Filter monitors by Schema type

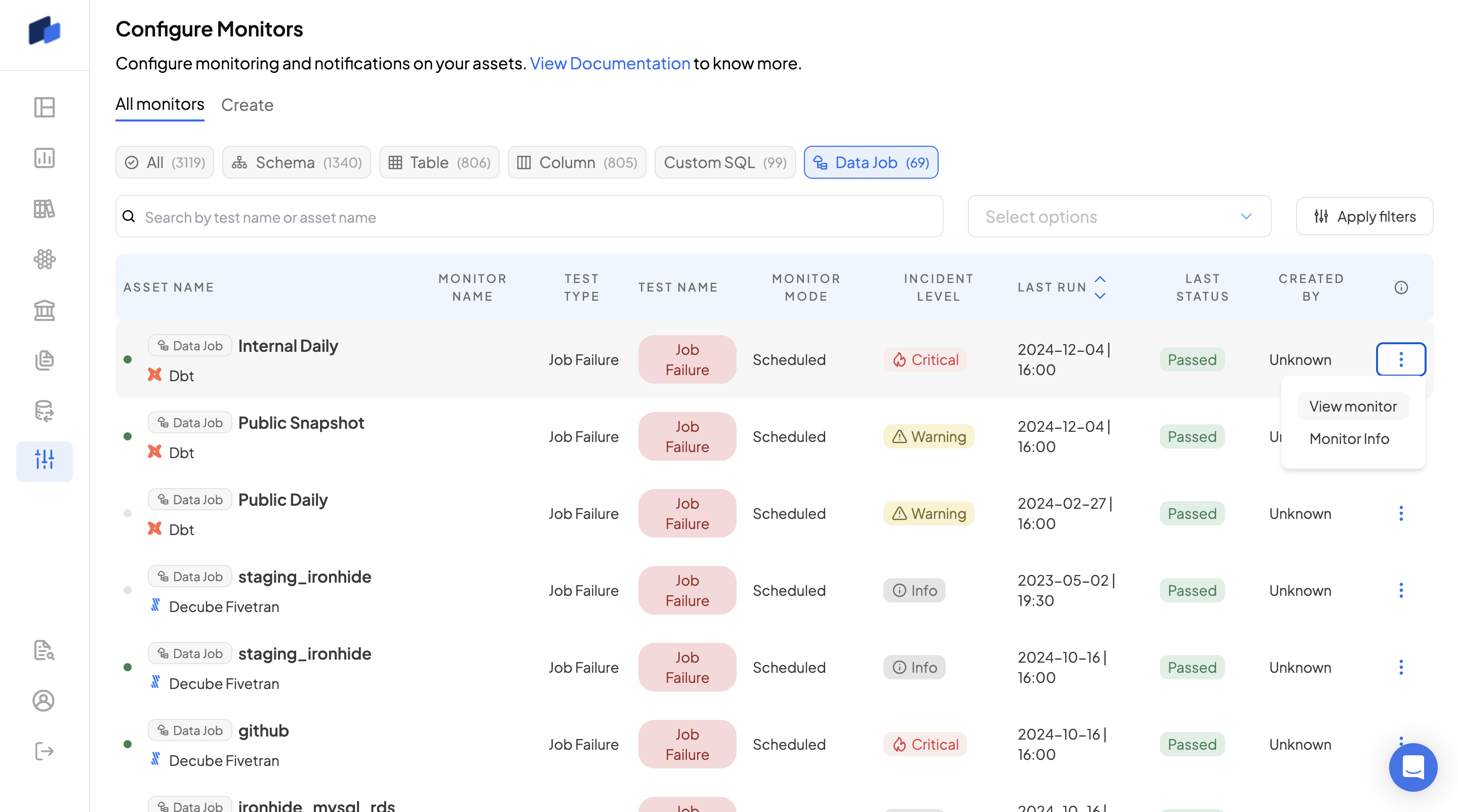297,163
